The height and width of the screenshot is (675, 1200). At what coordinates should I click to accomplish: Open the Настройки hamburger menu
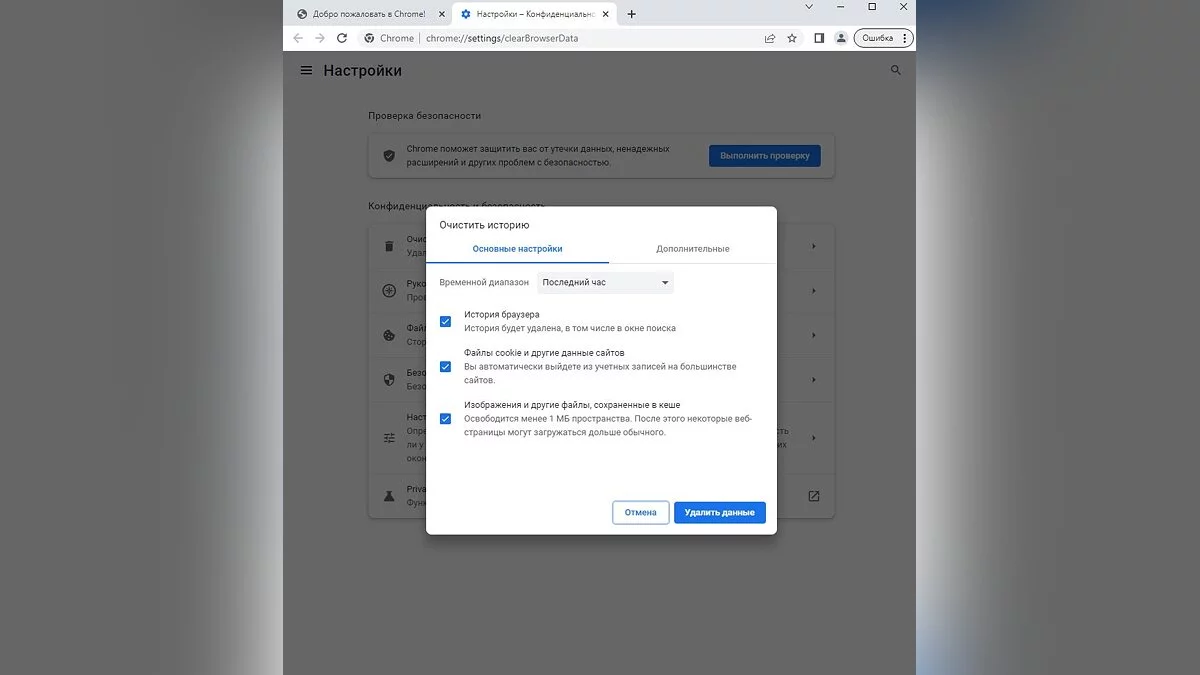(306, 71)
